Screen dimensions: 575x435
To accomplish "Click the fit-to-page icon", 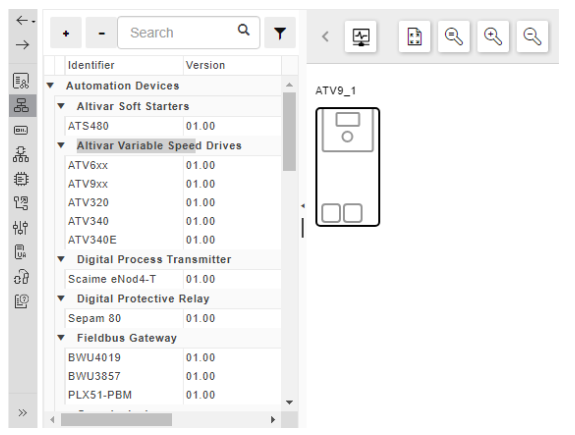I will tap(414, 37).
